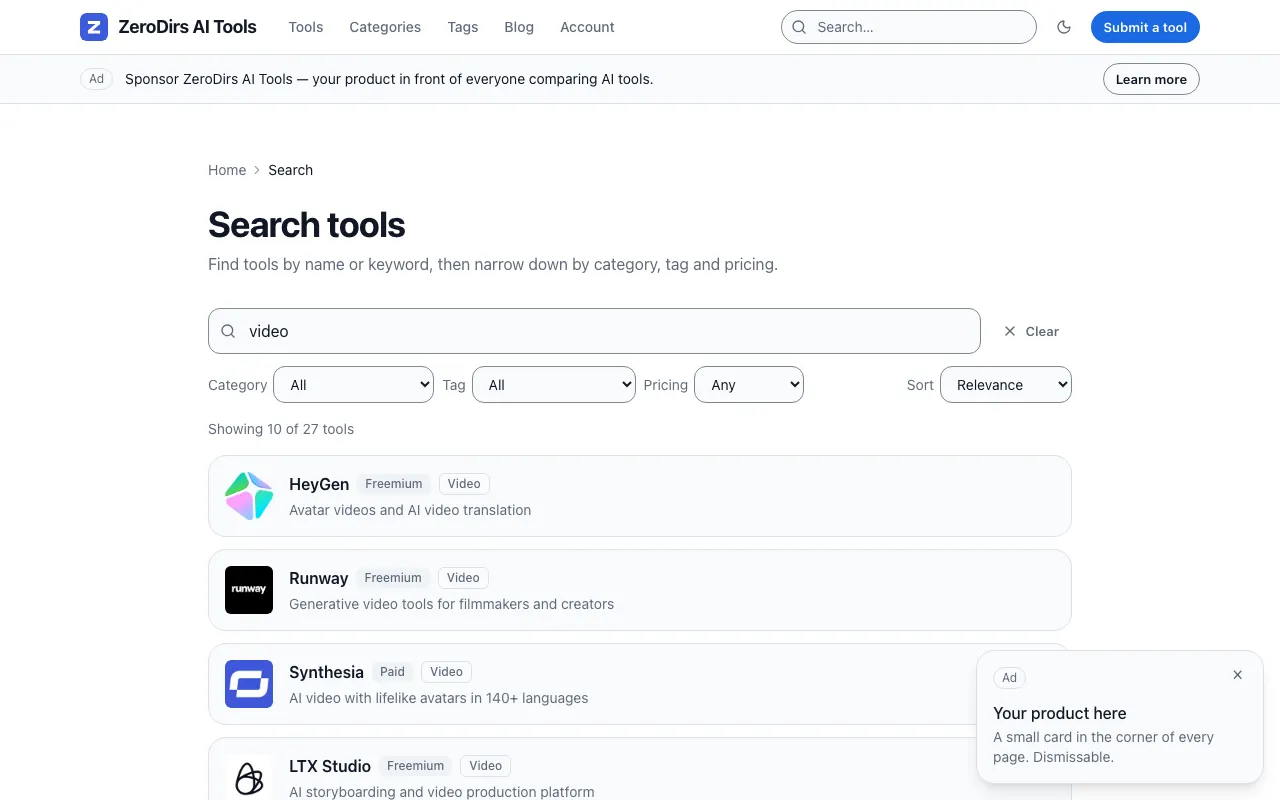Click 'Showing 10 of 27 tools' text
Viewport: 1280px width, 800px height.
coord(281,429)
